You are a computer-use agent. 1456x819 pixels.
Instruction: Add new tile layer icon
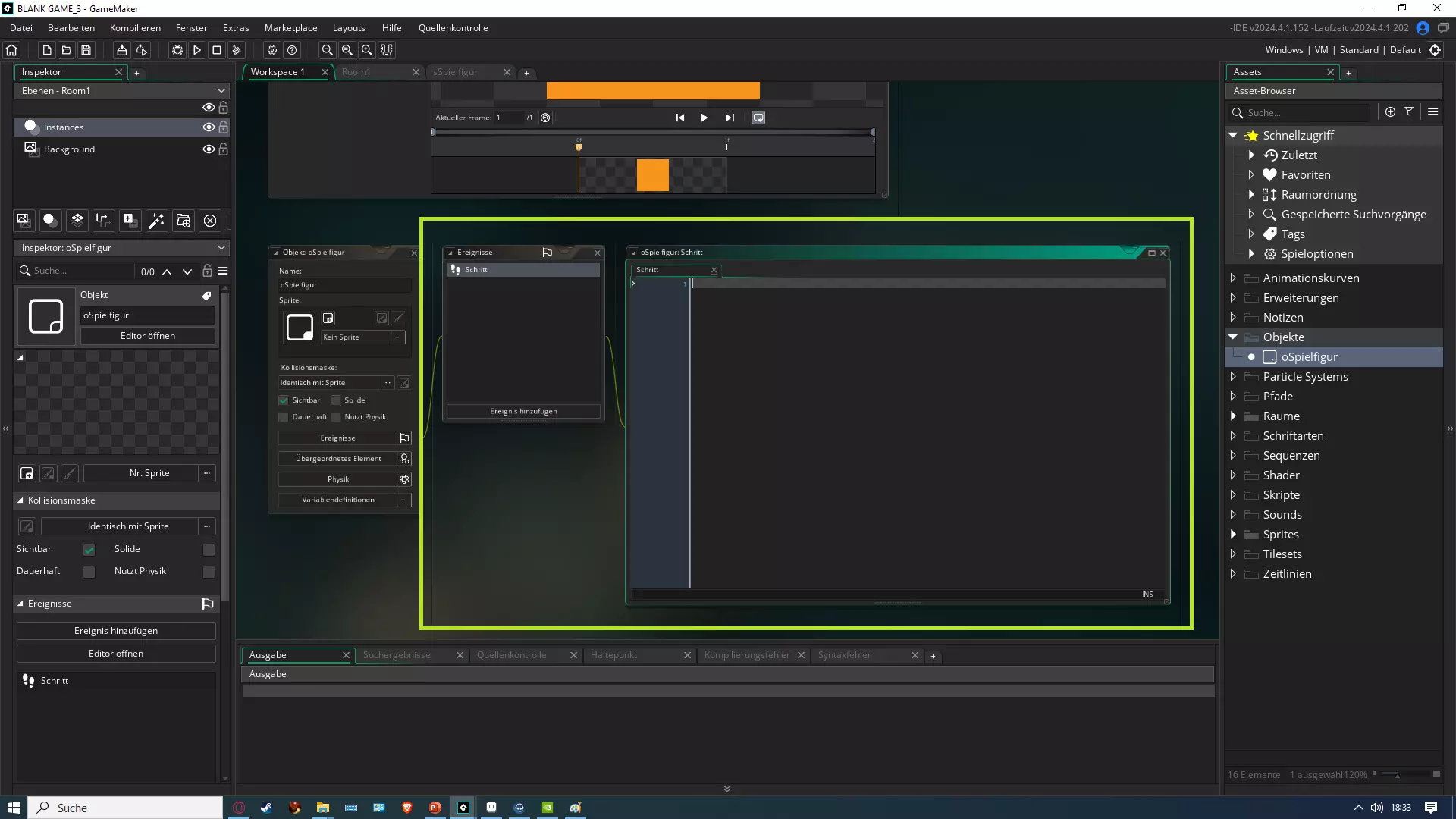coord(77,221)
